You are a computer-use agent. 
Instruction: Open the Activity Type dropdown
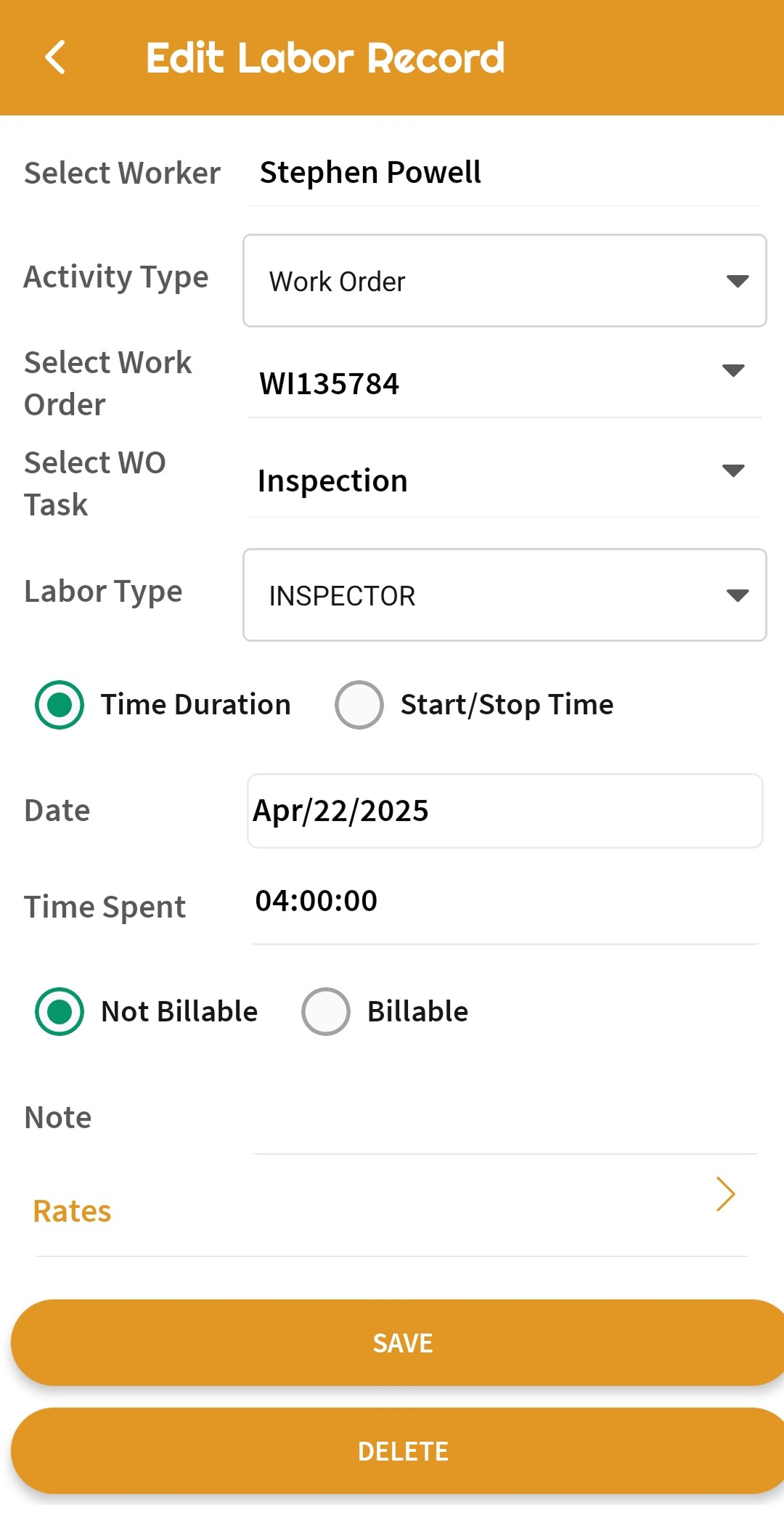coord(505,281)
